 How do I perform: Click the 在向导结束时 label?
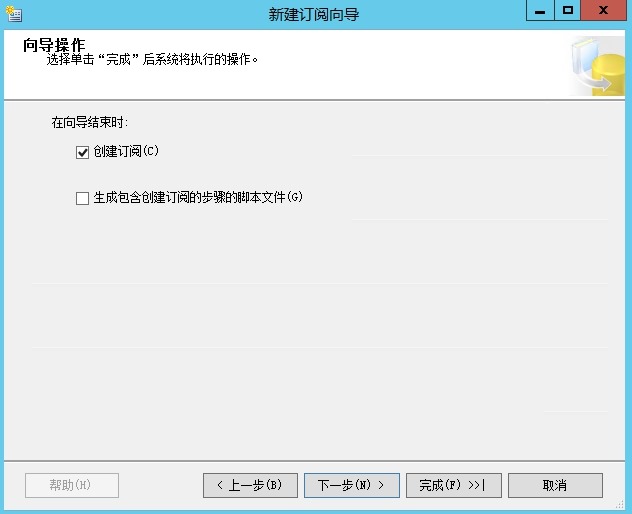[x=90, y=123]
